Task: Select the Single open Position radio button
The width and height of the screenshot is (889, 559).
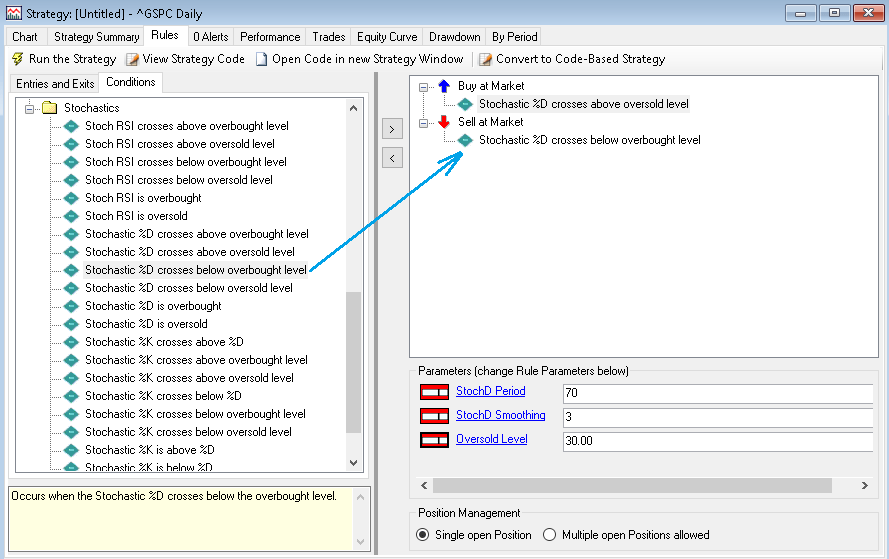Action: pyautogui.click(x=423, y=535)
